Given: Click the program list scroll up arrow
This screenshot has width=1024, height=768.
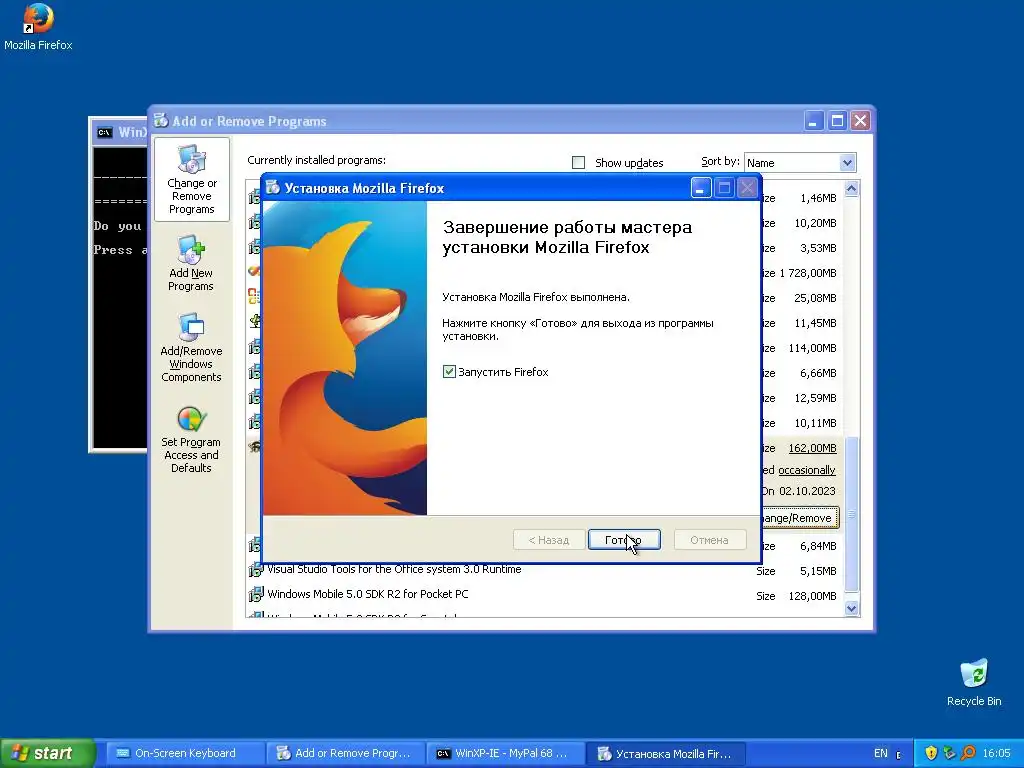Looking at the screenshot, I should pos(851,189).
